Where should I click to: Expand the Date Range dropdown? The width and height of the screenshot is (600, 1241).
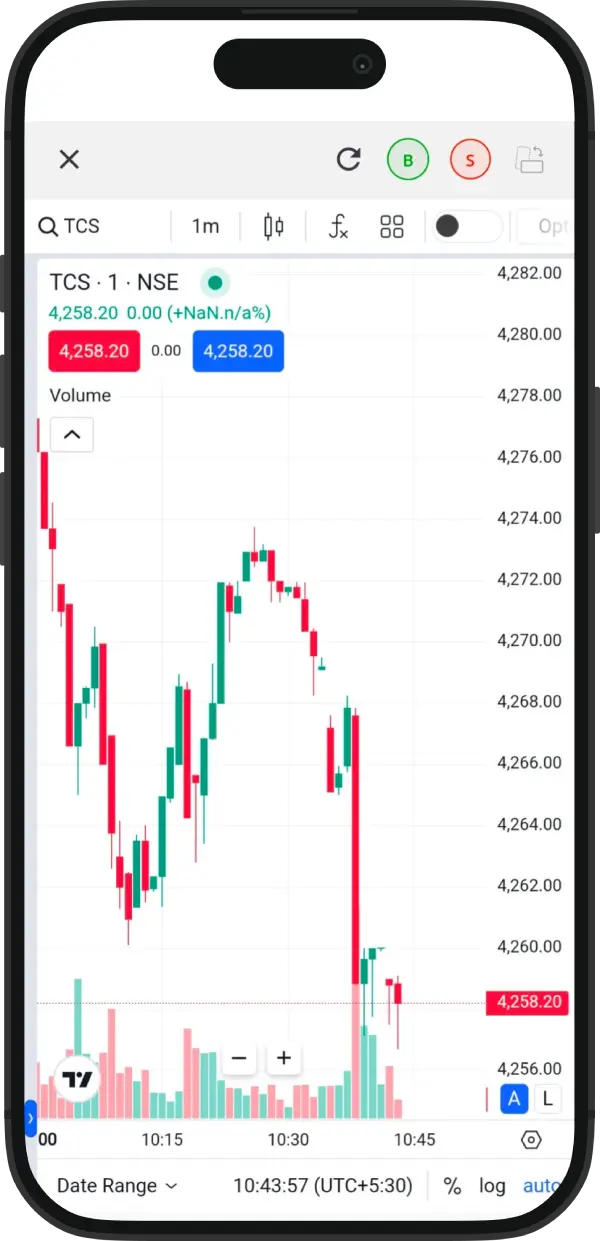point(117,1186)
